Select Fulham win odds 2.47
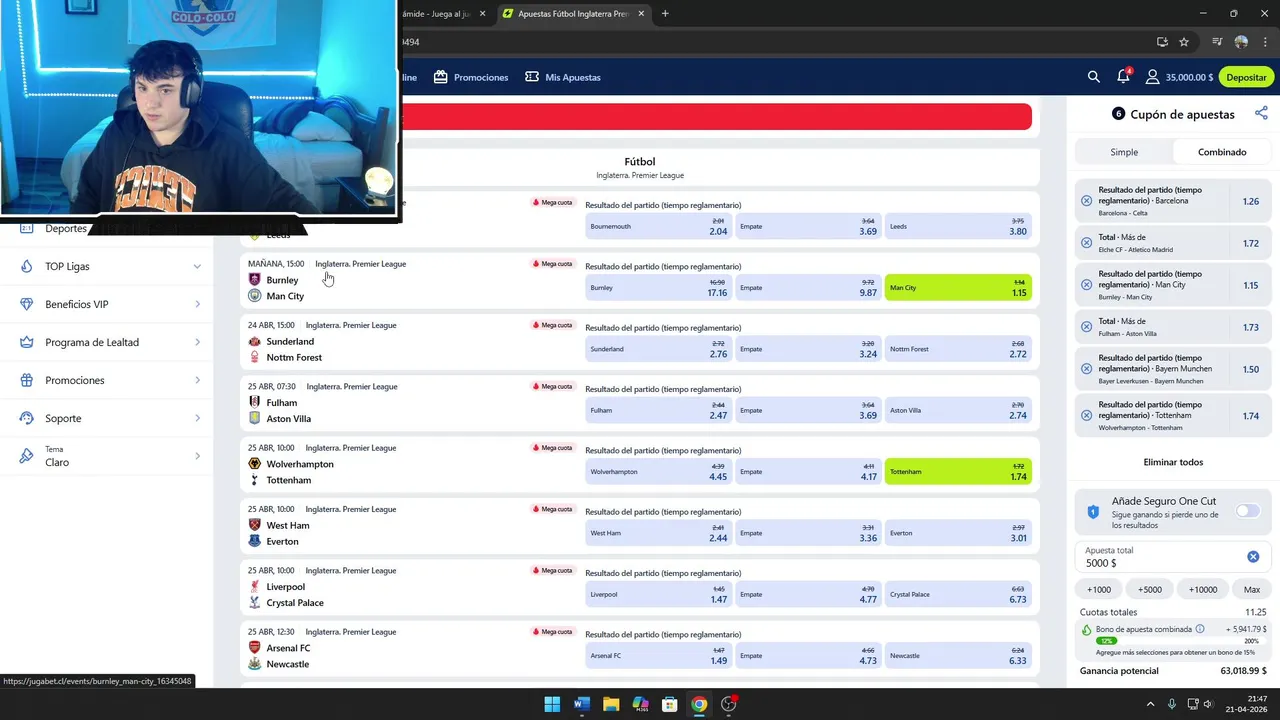This screenshot has height=720, width=1280. coord(658,410)
